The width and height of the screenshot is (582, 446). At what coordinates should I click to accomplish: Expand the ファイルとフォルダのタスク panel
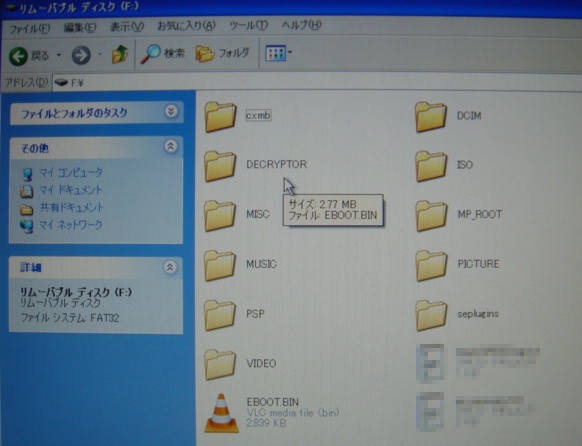[171, 111]
